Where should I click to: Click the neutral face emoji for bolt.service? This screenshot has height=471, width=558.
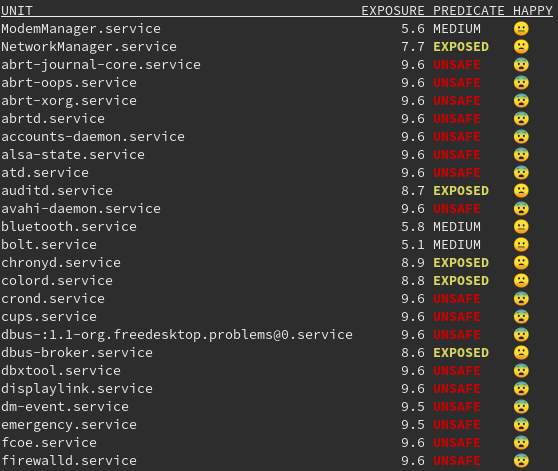tap(521, 245)
